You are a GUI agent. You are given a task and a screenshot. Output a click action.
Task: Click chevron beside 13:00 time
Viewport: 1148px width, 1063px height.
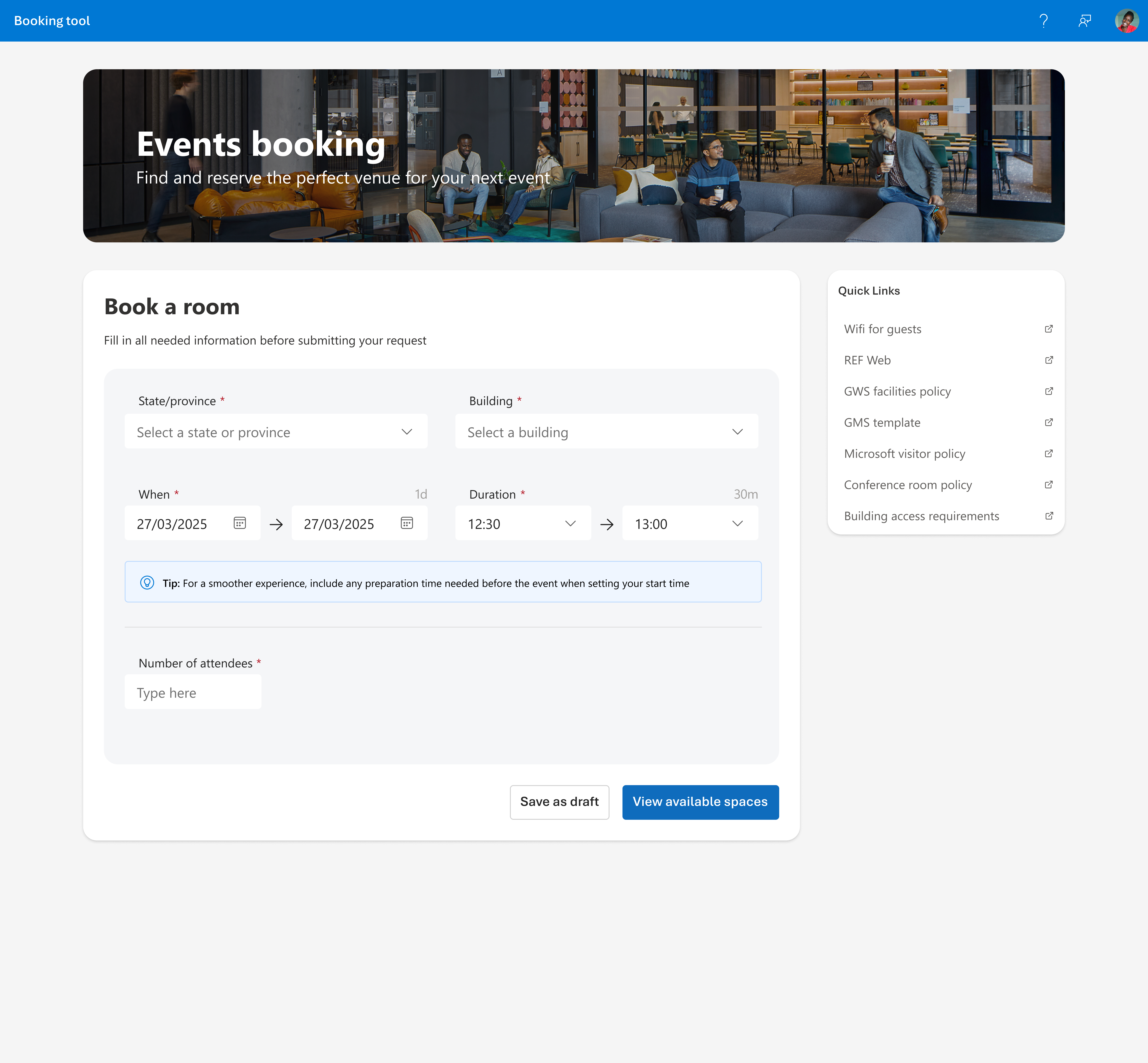point(737,523)
